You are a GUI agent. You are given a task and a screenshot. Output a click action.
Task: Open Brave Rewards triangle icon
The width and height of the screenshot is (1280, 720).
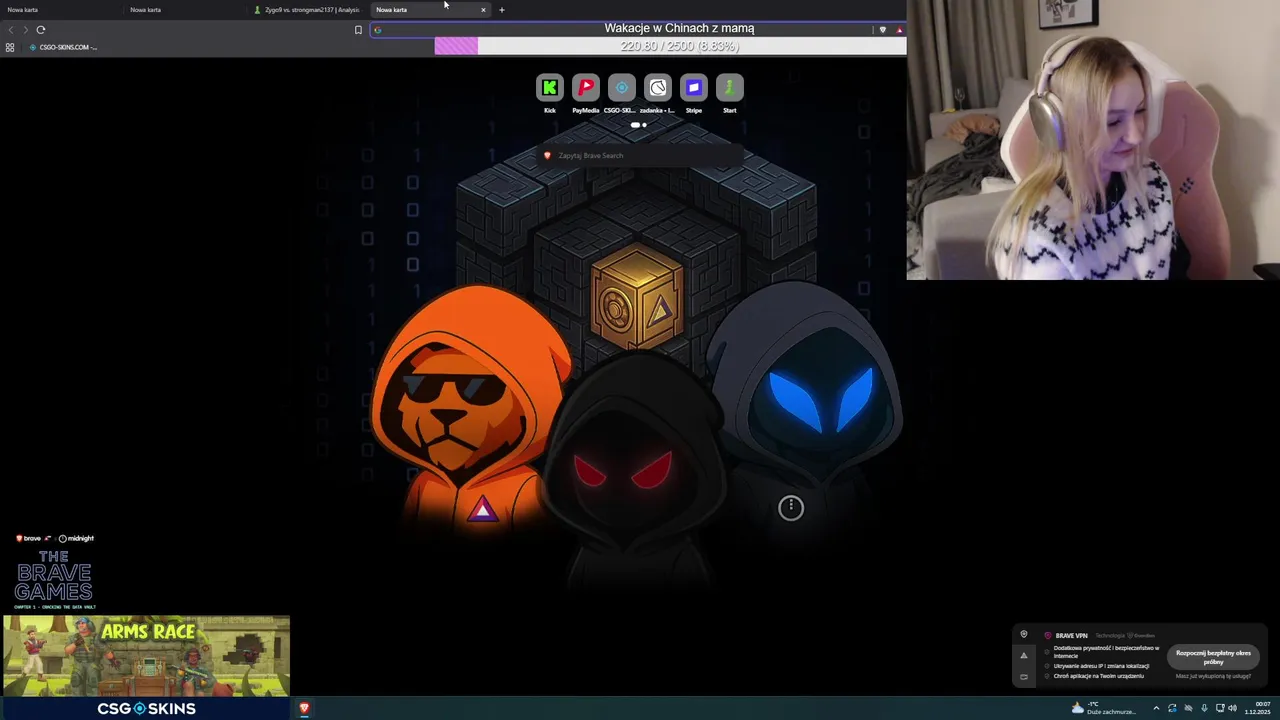coord(899,30)
